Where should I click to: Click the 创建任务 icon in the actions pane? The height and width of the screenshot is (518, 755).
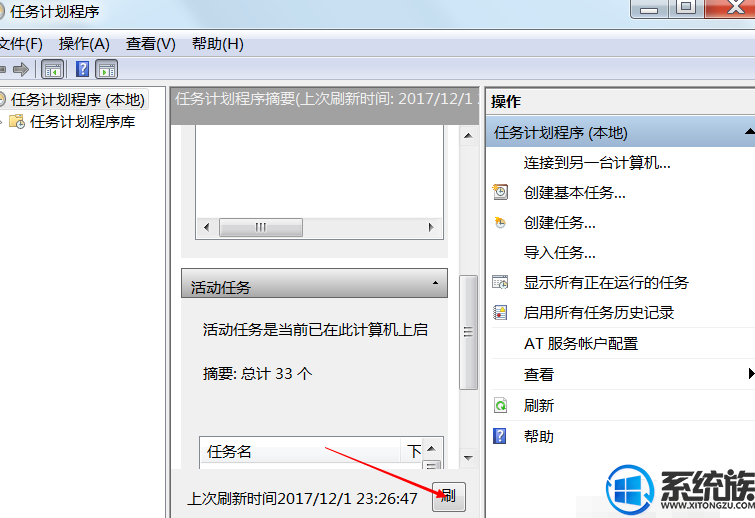tap(500, 222)
